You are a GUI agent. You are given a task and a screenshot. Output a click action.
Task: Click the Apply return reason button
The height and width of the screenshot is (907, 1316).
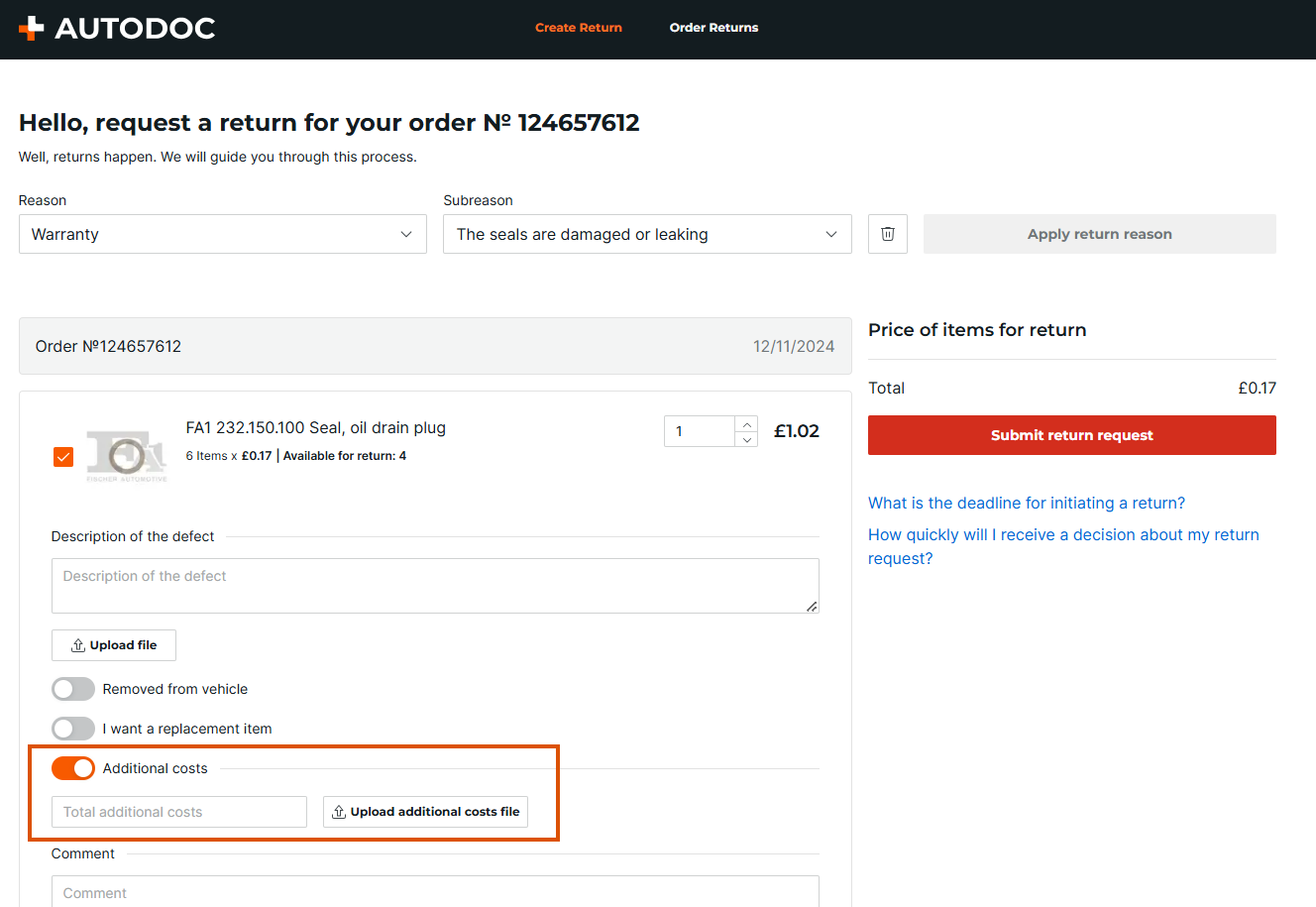[1099, 234]
